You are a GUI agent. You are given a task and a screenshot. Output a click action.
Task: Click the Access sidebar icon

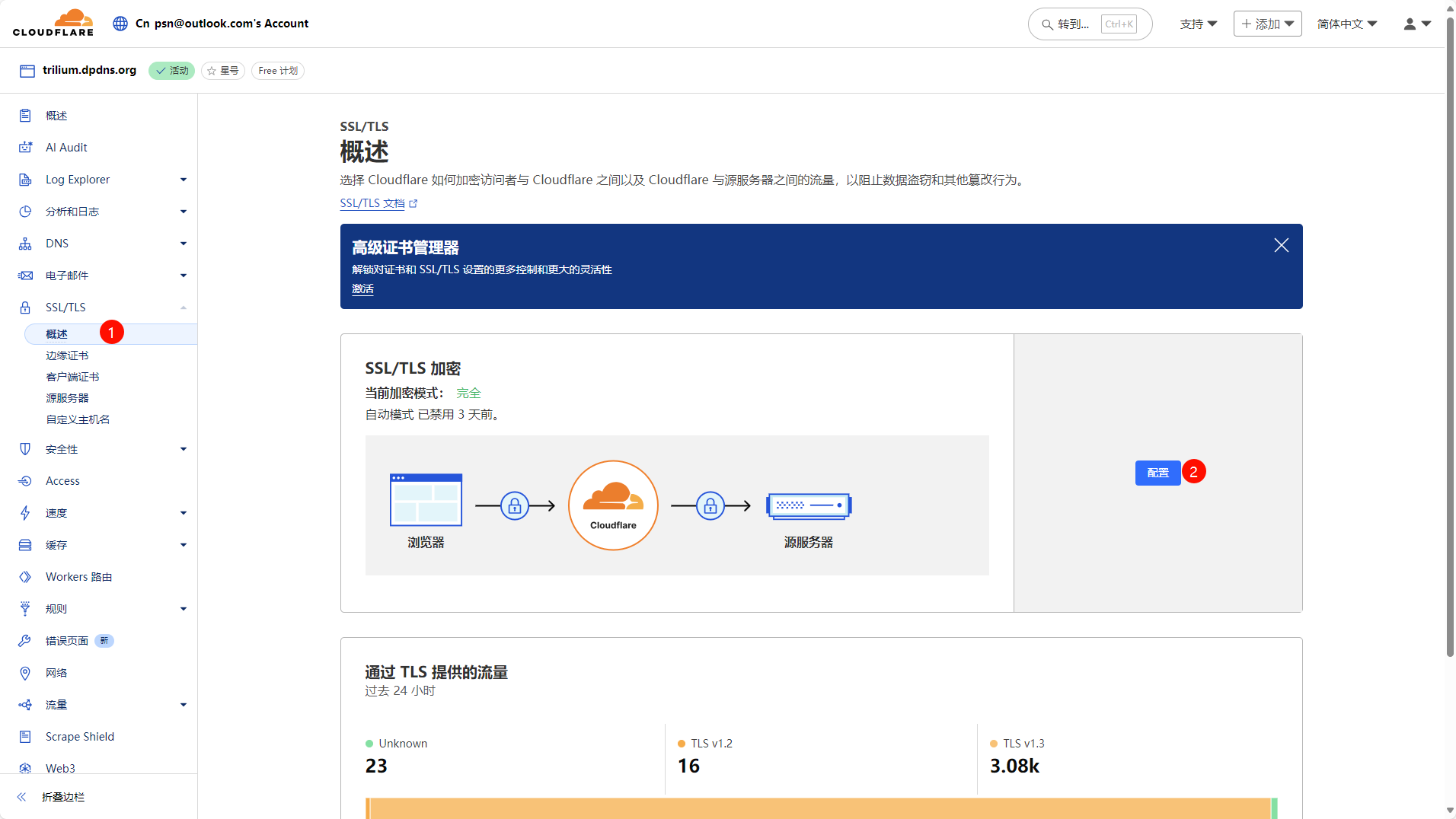click(x=25, y=481)
